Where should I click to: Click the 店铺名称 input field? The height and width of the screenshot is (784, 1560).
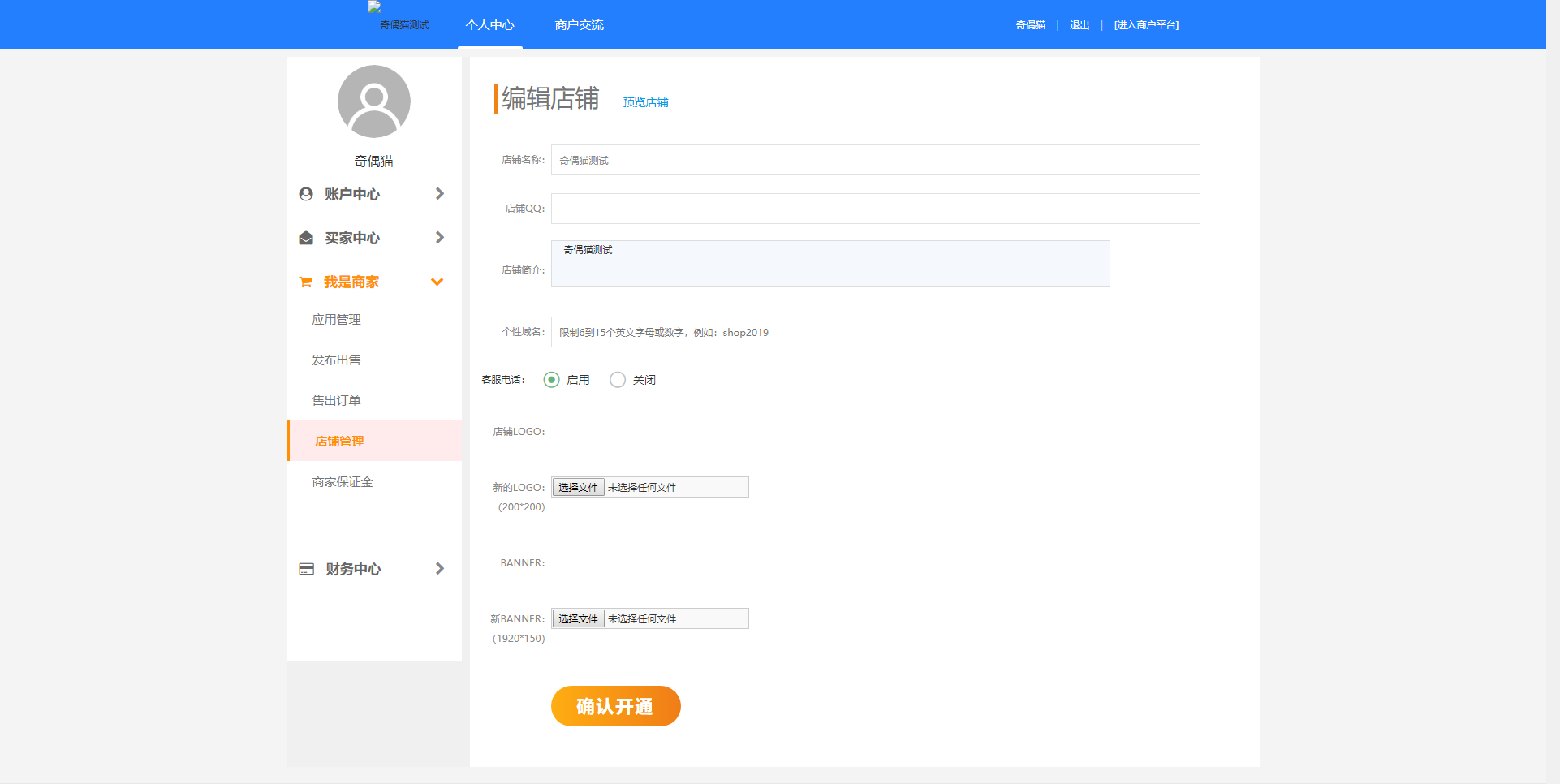point(876,160)
